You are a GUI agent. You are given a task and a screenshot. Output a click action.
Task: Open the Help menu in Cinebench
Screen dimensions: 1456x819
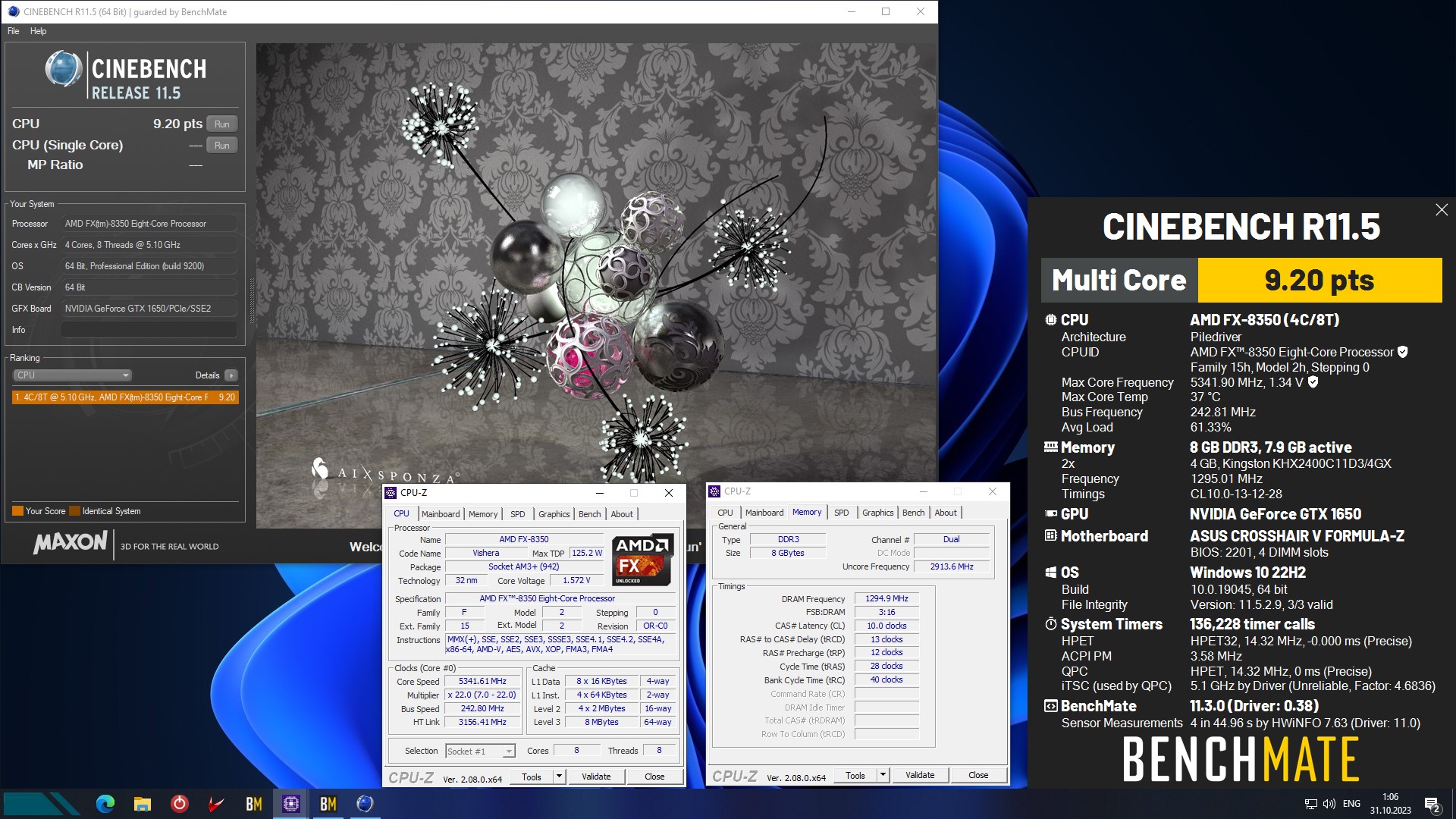39,31
